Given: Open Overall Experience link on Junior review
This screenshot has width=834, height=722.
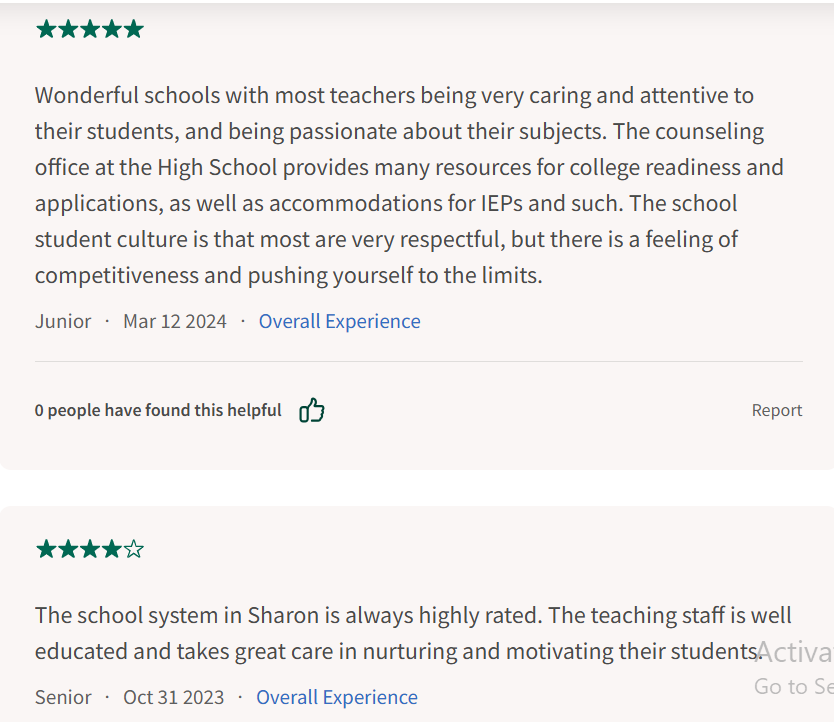Looking at the screenshot, I should click(339, 321).
